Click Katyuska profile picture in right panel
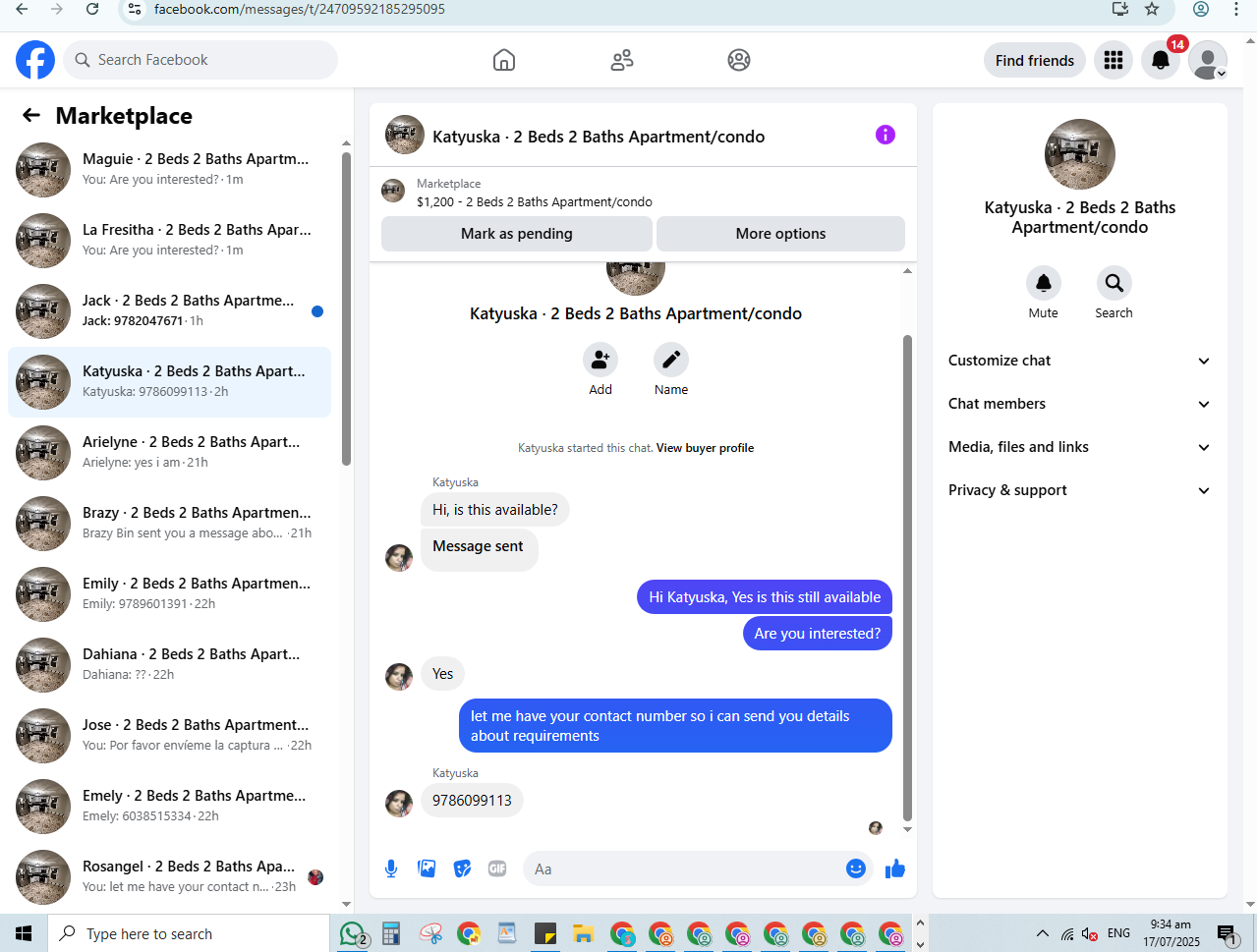Viewport: 1257px width, 952px height. click(x=1080, y=154)
